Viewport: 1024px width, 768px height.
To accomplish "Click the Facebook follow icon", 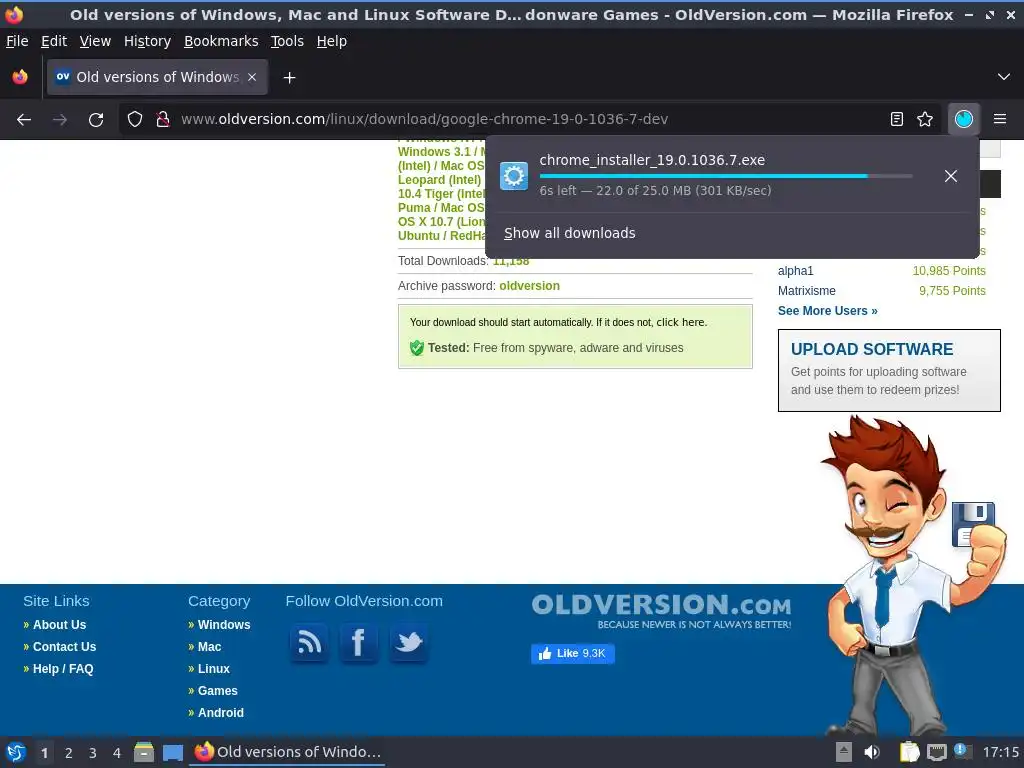I will (359, 643).
